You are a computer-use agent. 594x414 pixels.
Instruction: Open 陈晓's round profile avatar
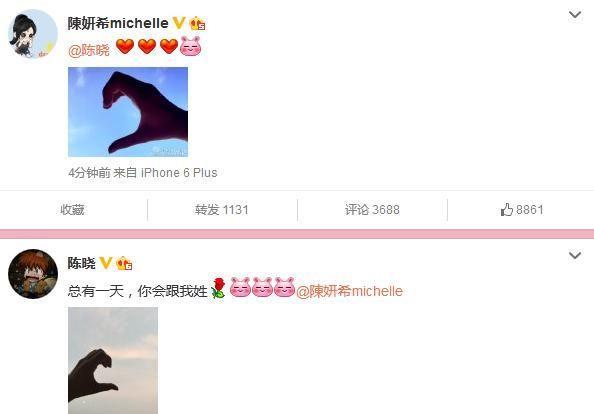click(x=33, y=274)
